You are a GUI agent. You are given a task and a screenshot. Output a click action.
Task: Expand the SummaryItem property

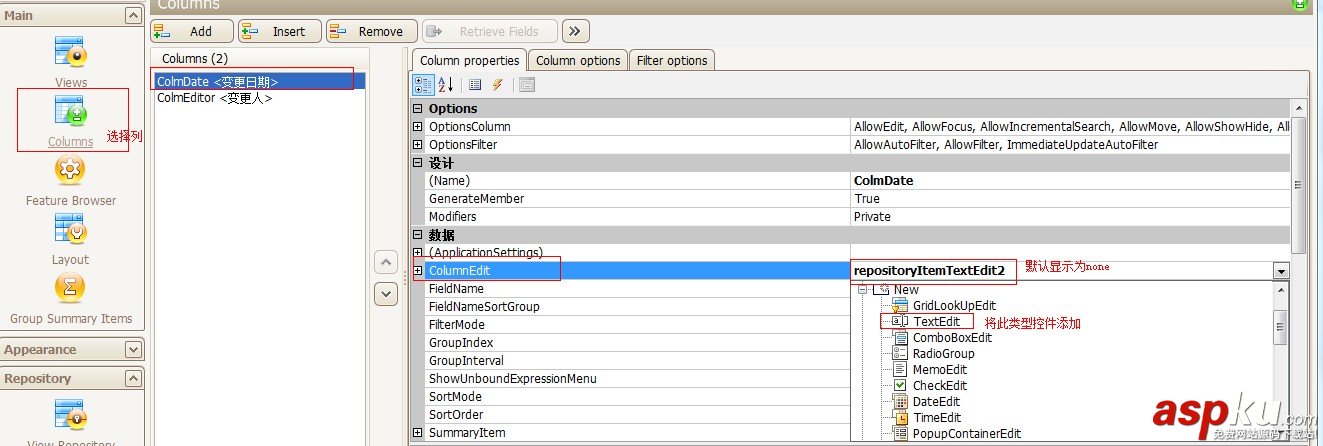pos(418,433)
